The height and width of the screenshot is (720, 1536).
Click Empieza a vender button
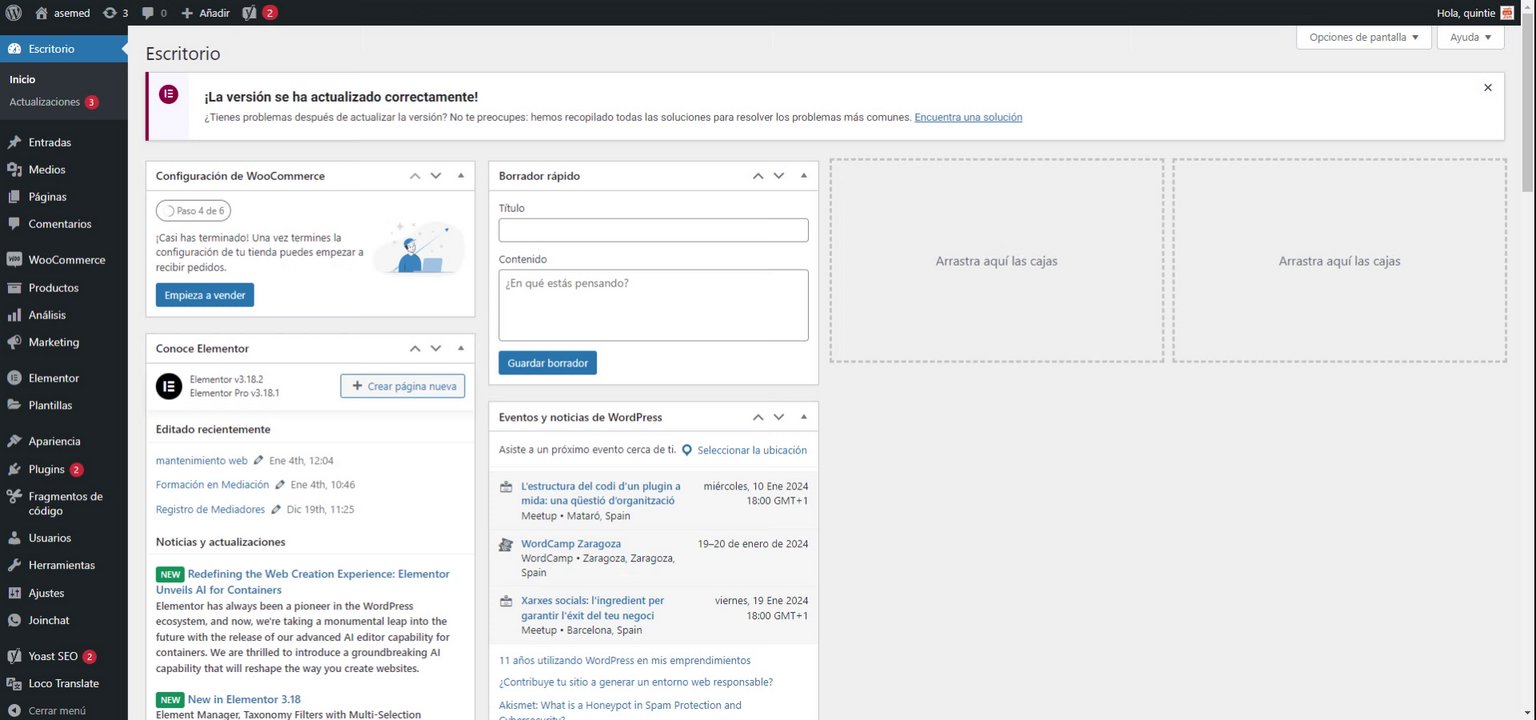coord(205,295)
